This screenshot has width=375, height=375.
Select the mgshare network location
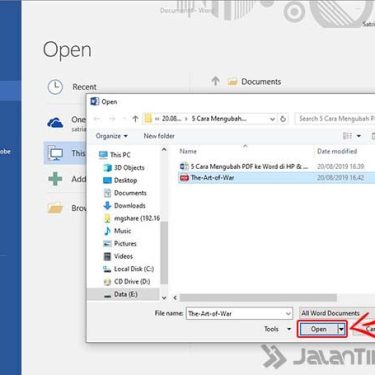[x=132, y=218]
